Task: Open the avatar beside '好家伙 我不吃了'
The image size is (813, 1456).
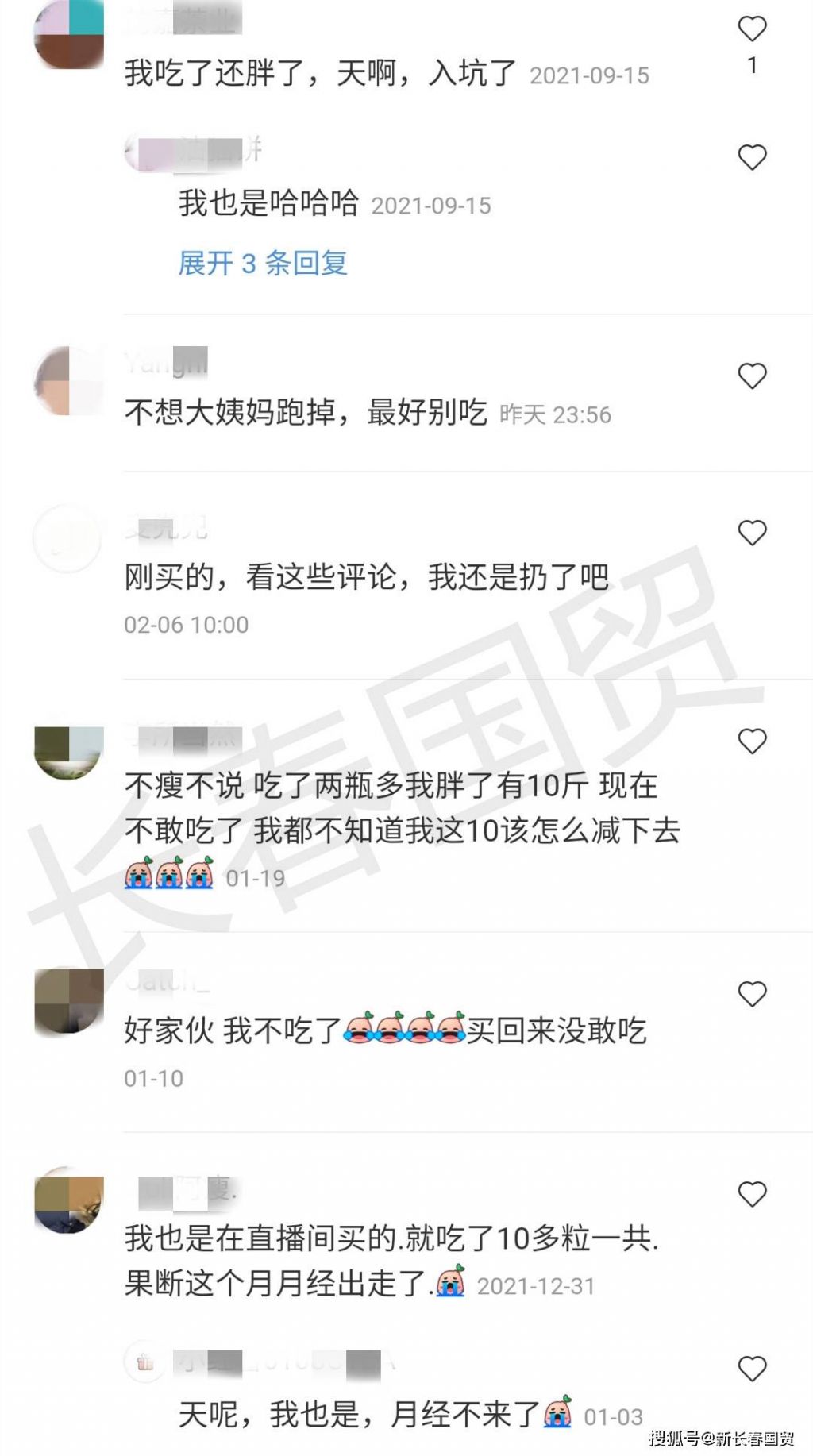Action: [x=69, y=1002]
